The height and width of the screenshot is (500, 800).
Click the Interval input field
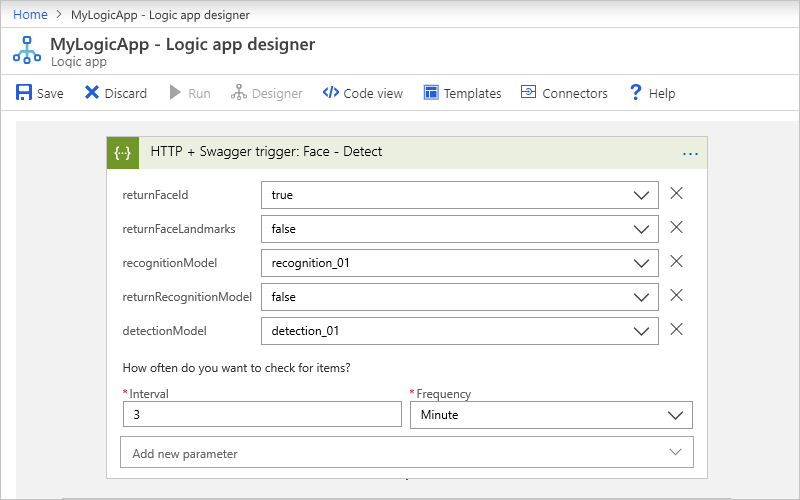pos(261,415)
